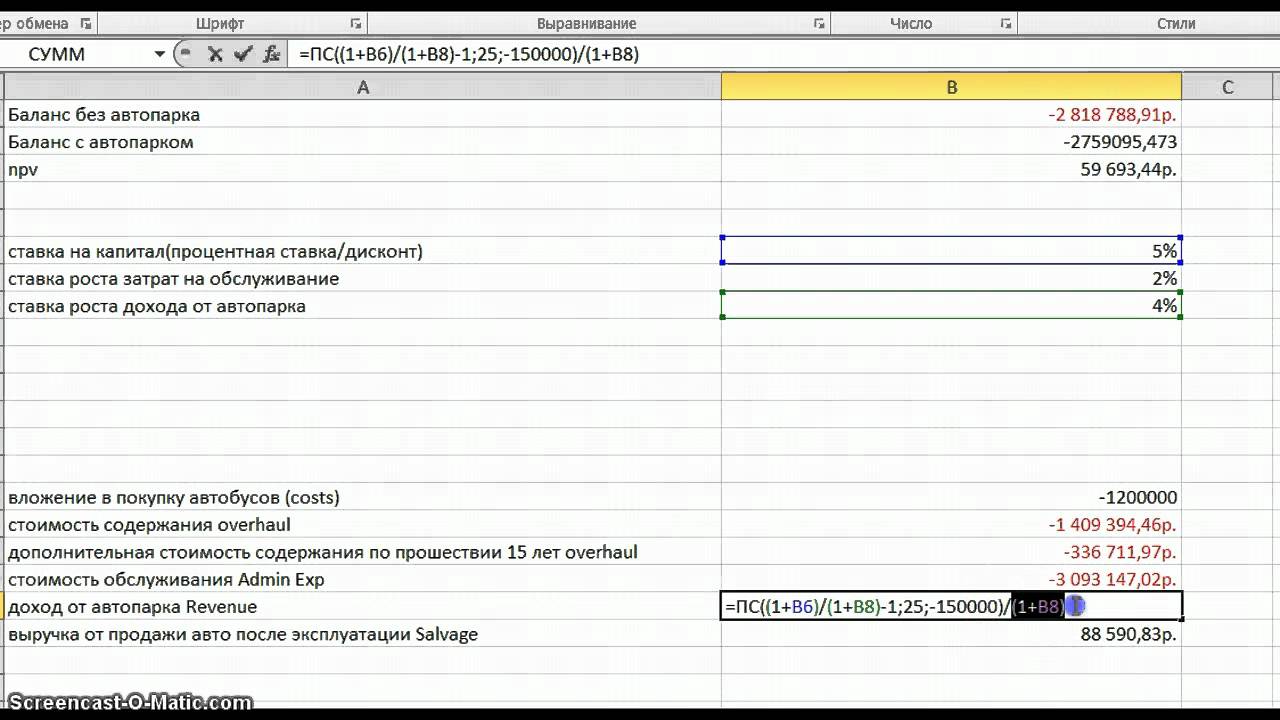Place cursor in the formula bar text

click(x=469, y=55)
